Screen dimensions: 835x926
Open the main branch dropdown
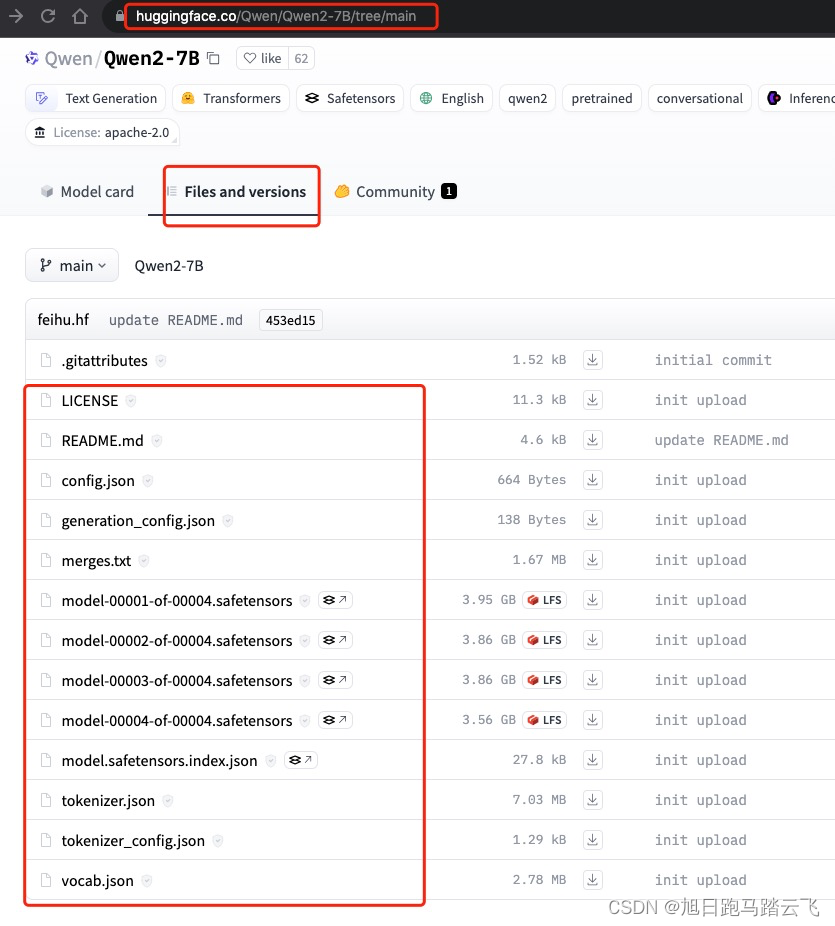72,265
